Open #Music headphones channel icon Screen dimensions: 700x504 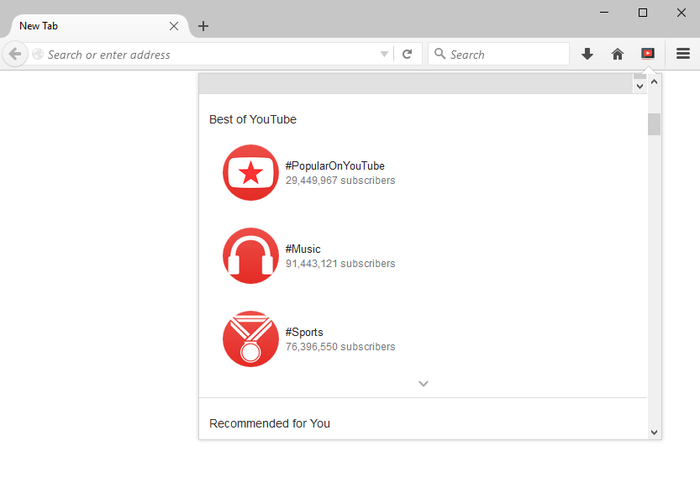tap(250, 256)
